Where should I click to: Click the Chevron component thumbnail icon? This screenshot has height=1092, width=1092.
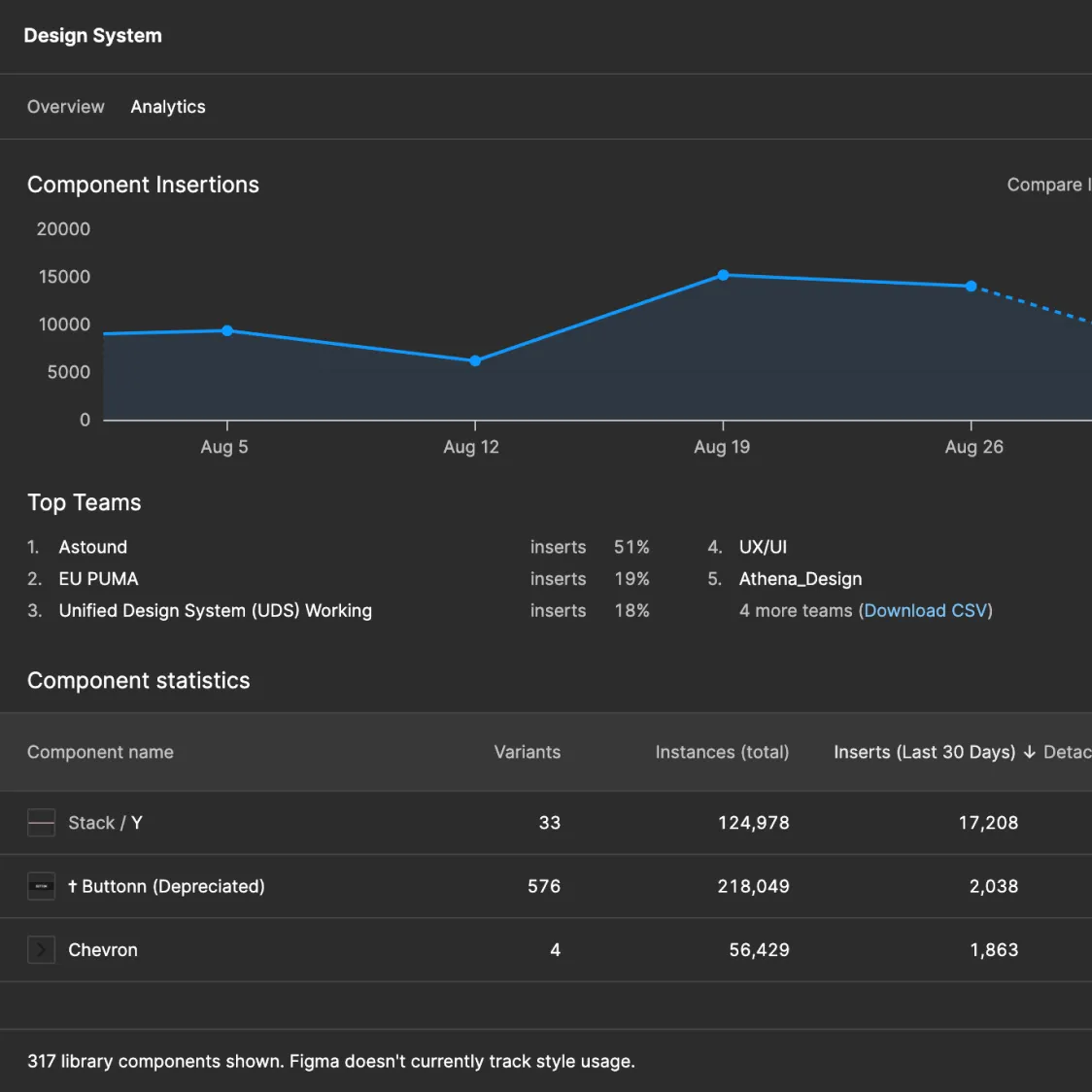pos(41,949)
